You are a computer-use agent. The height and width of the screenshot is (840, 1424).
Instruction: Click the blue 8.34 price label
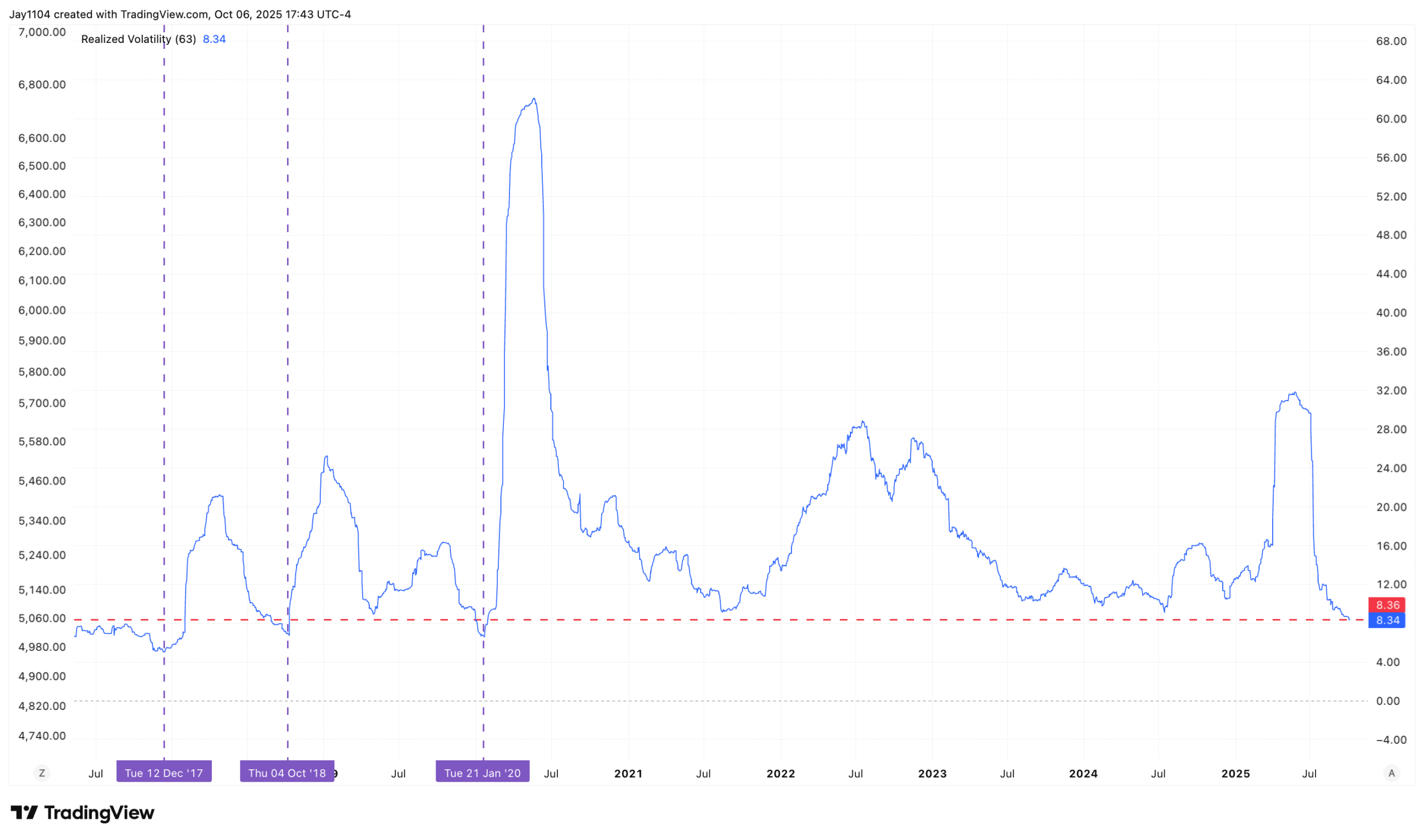[x=1387, y=620]
